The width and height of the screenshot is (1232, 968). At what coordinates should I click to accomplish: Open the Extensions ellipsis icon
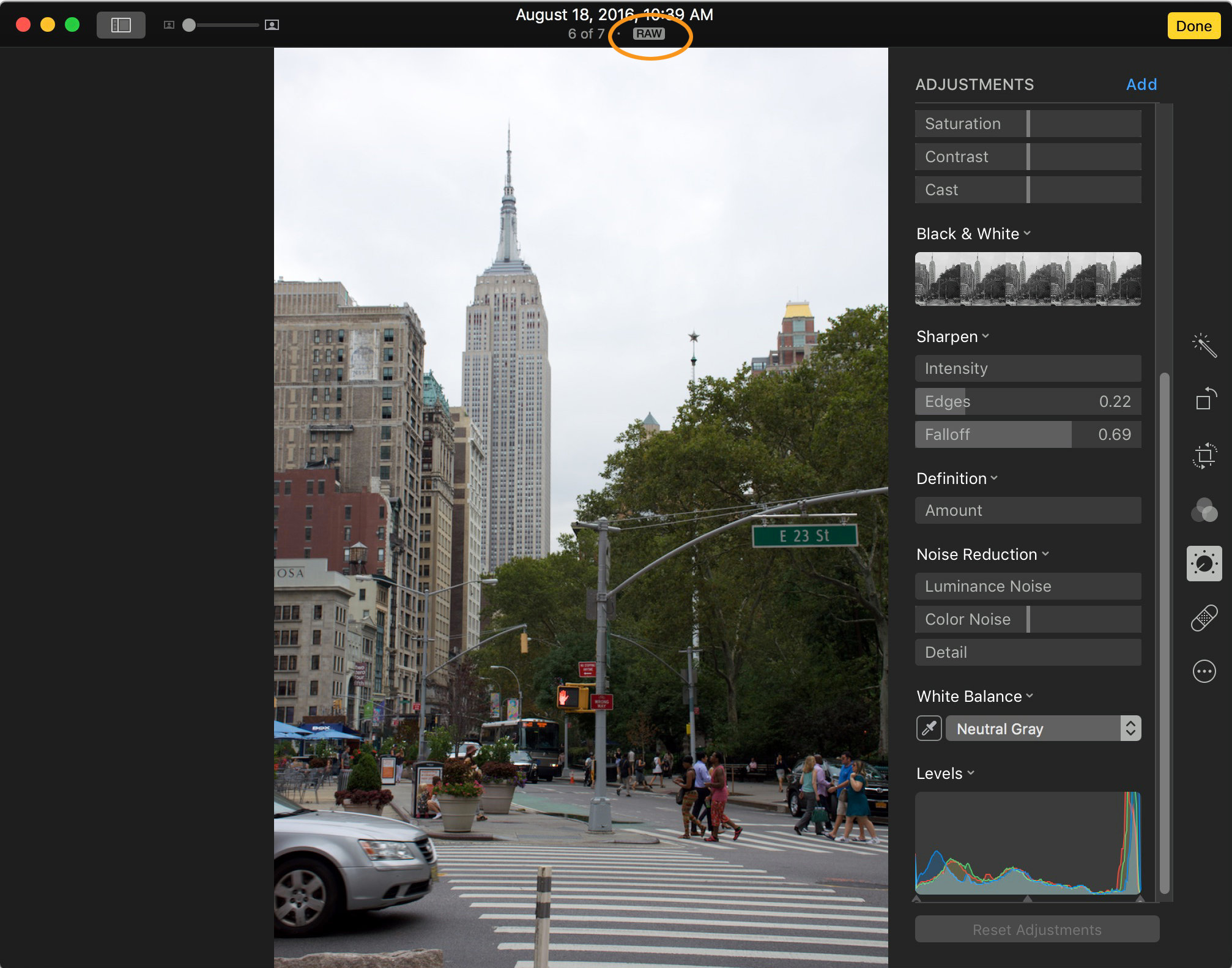1204,671
